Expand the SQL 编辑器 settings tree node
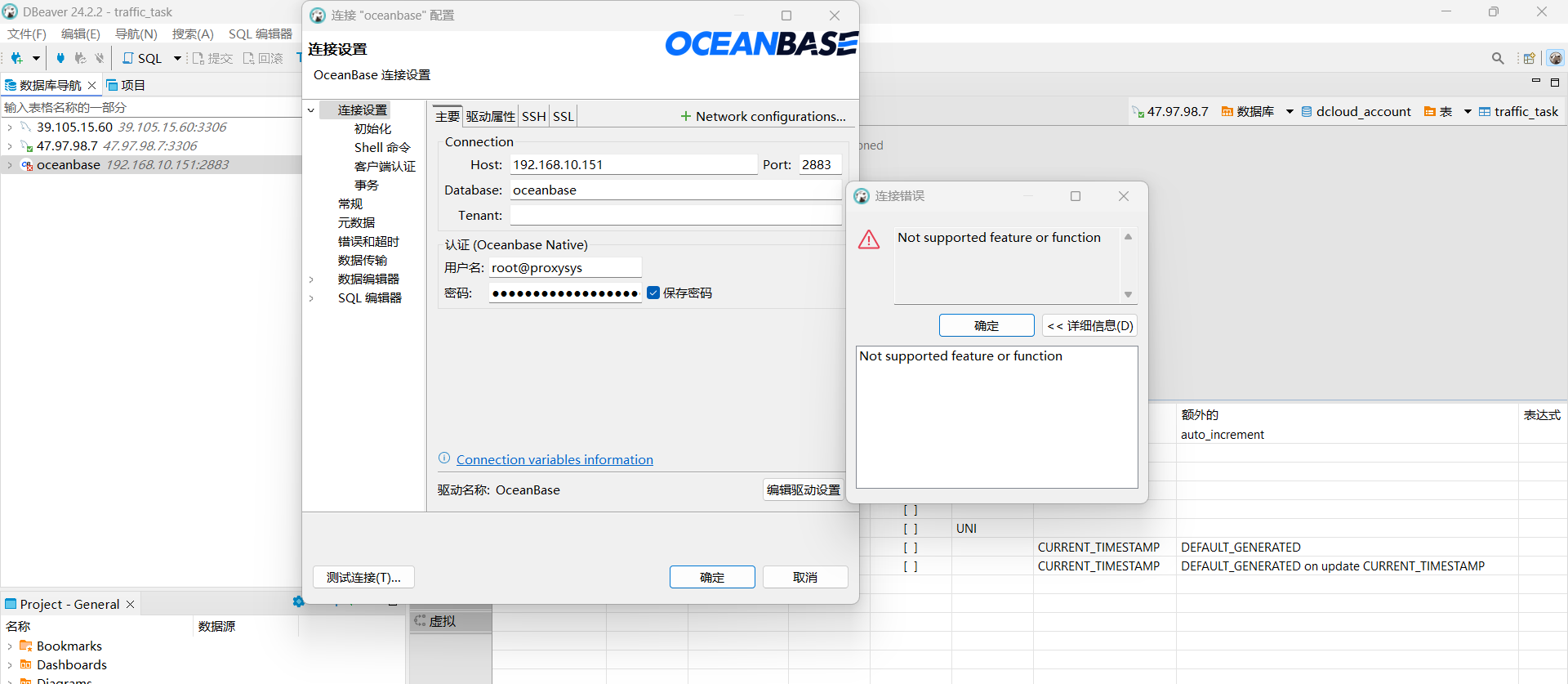Viewport: 1568px width, 684px height. (x=311, y=298)
